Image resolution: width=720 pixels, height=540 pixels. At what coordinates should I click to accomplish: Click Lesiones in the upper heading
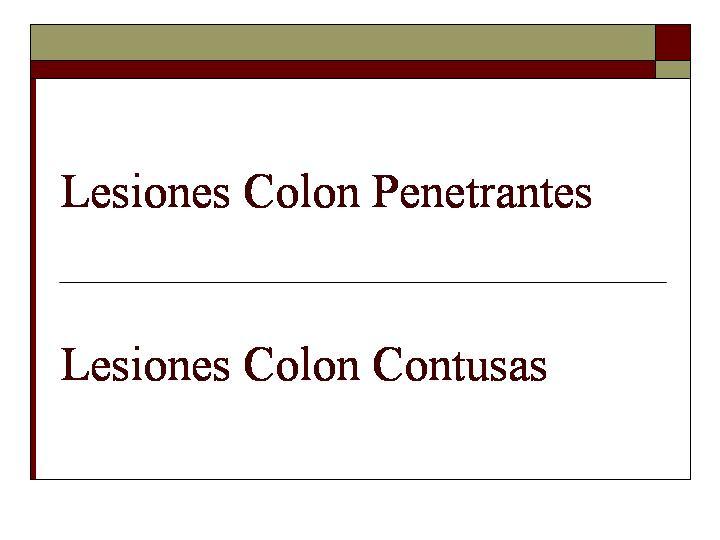145,191
